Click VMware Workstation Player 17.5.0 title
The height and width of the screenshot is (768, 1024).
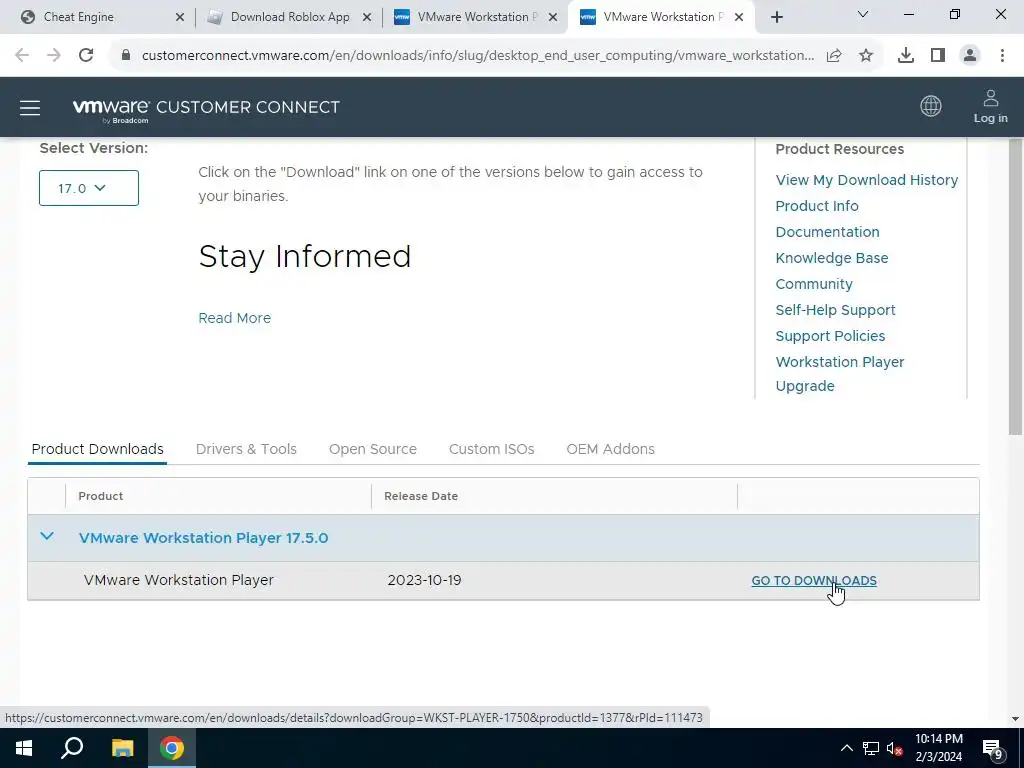click(x=203, y=538)
